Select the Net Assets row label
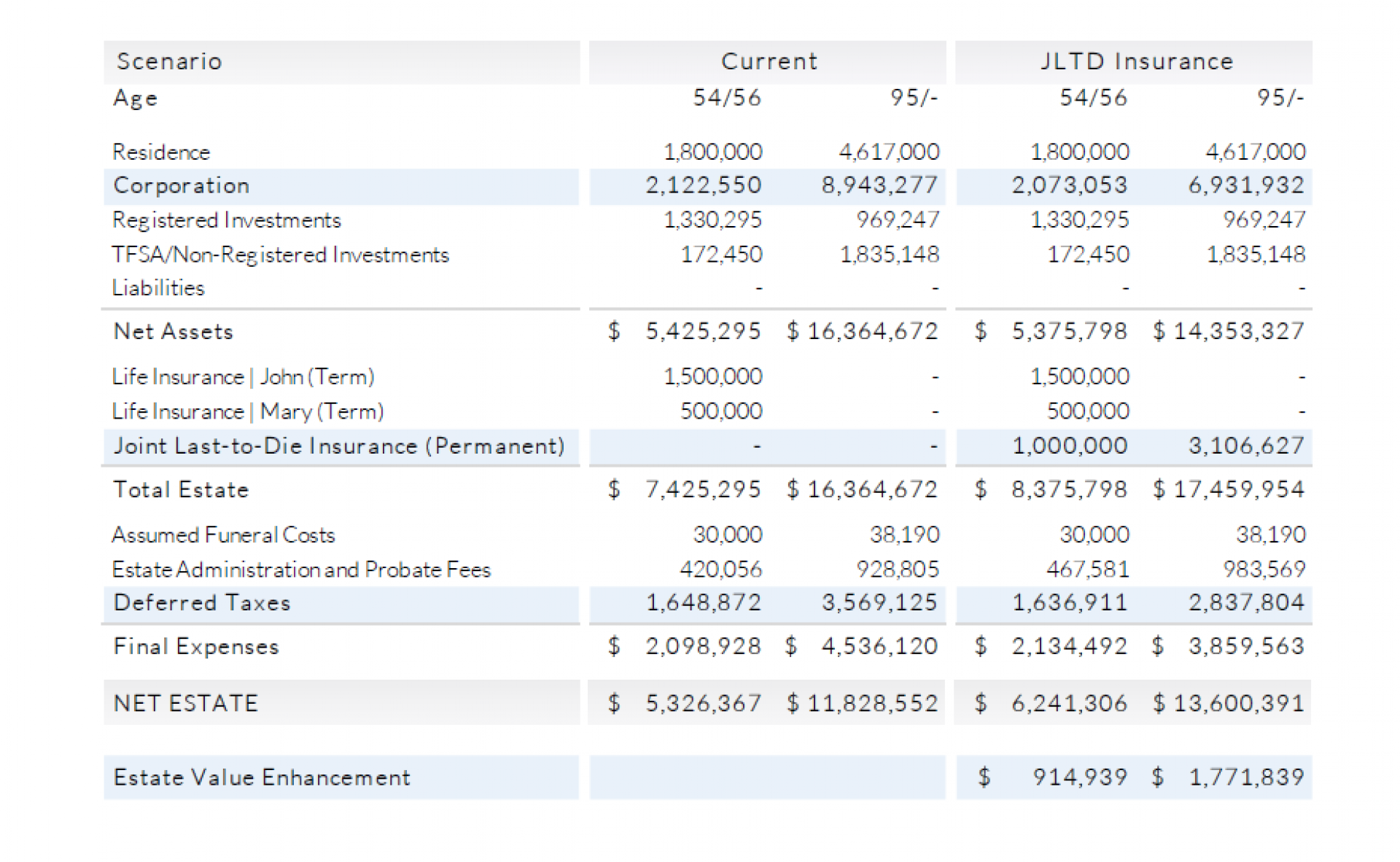Screen dimensions: 1400x862 pyautogui.click(x=174, y=332)
